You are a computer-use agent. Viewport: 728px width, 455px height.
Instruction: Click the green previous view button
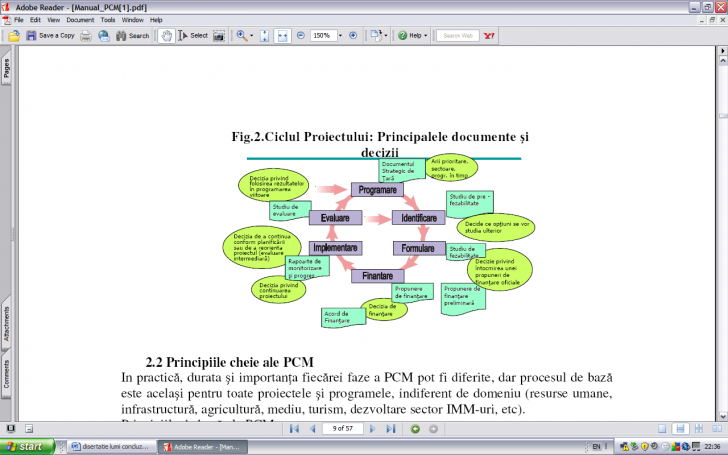pos(415,429)
